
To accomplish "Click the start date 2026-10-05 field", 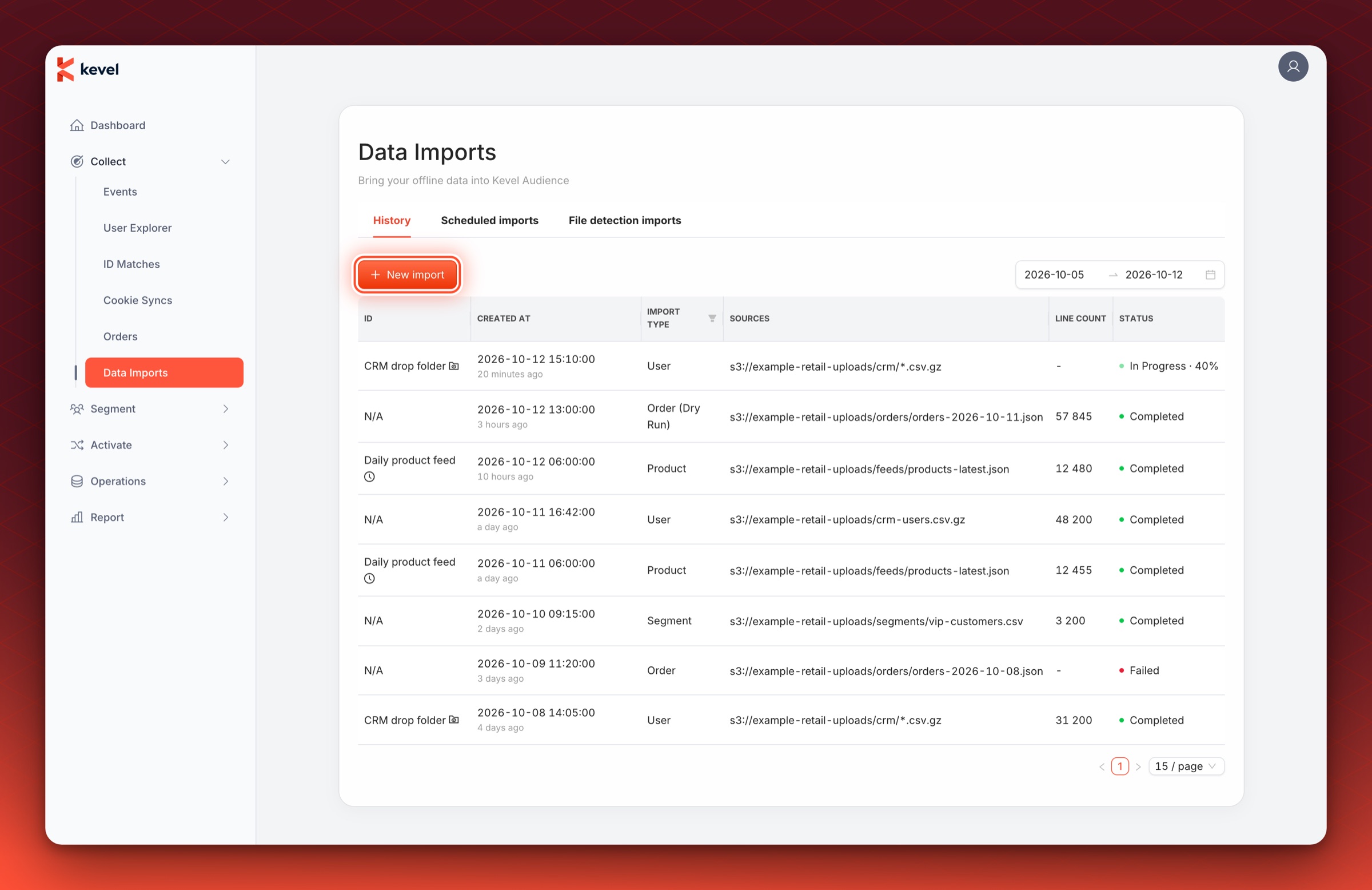I will point(1054,275).
